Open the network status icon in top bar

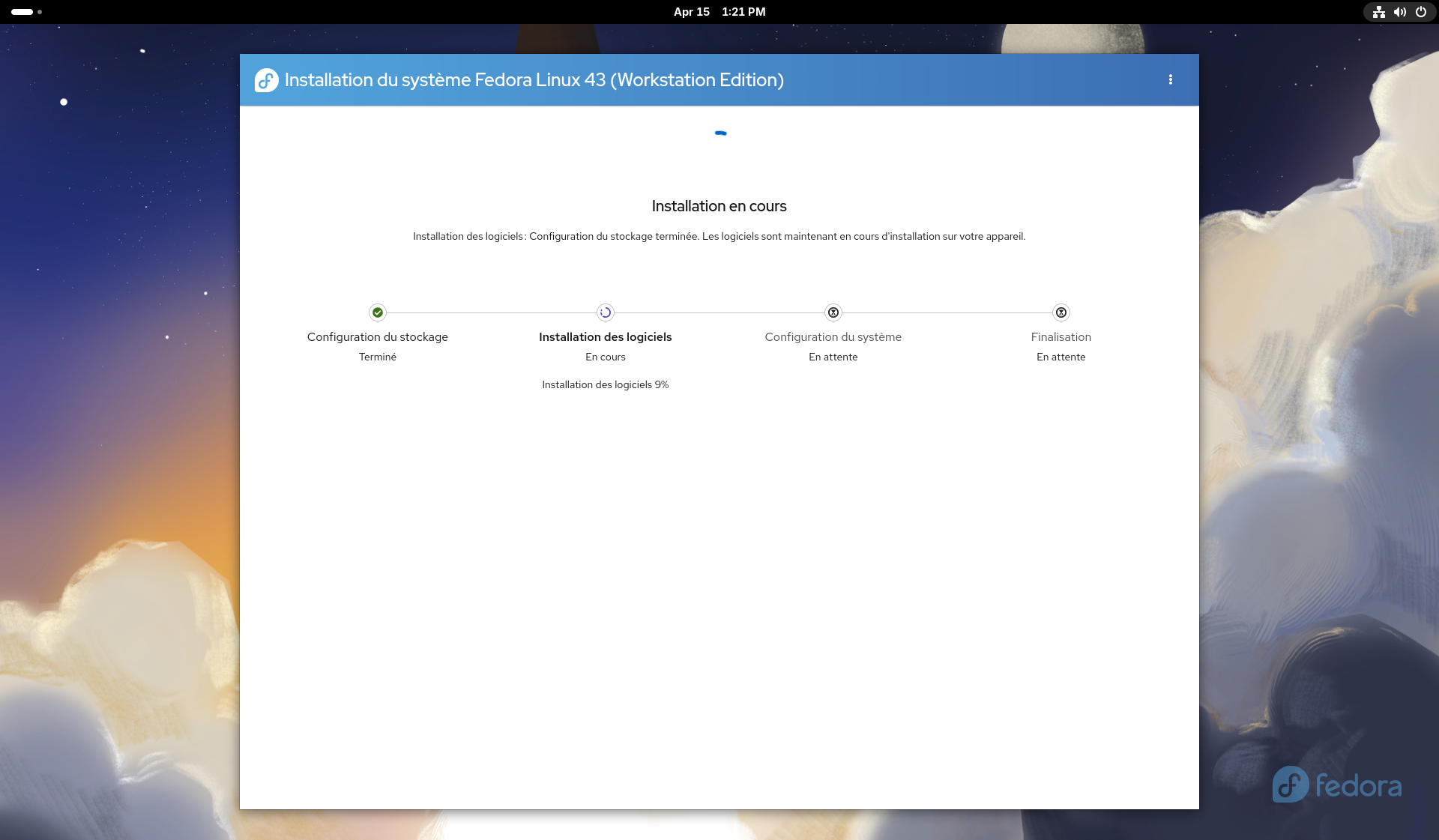[x=1378, y=12]
